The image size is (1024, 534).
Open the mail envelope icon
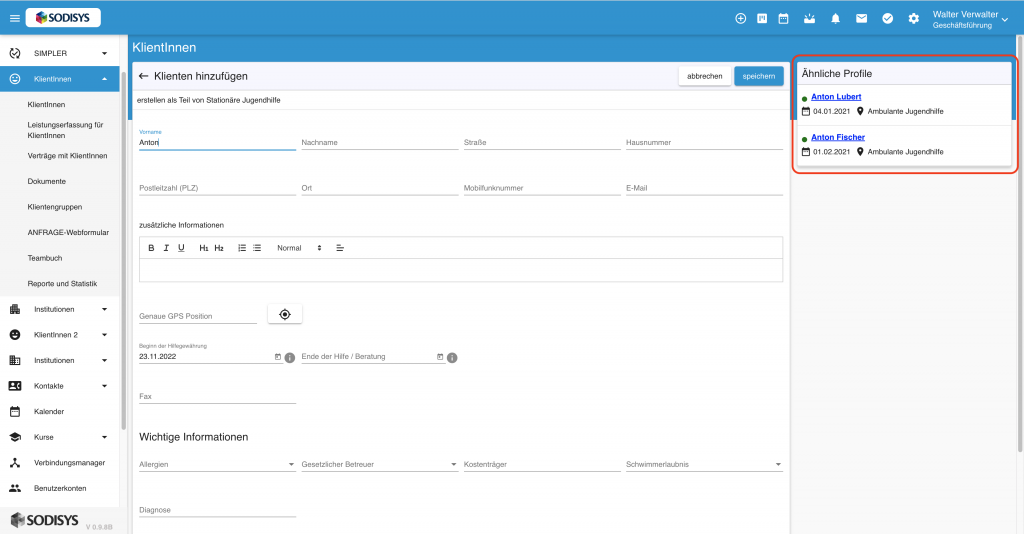[861, 19]
